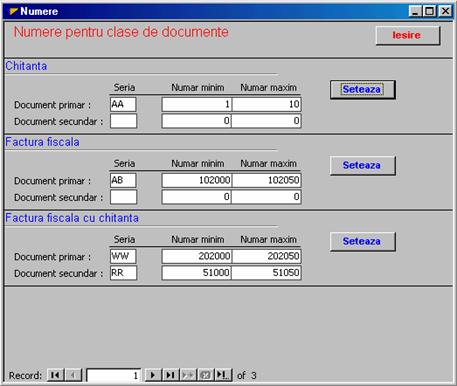The width and height of the screenshot is (457, 386).
Task: Click Seteaza in the Chitanta section
Action: click(x=363, y=89)
